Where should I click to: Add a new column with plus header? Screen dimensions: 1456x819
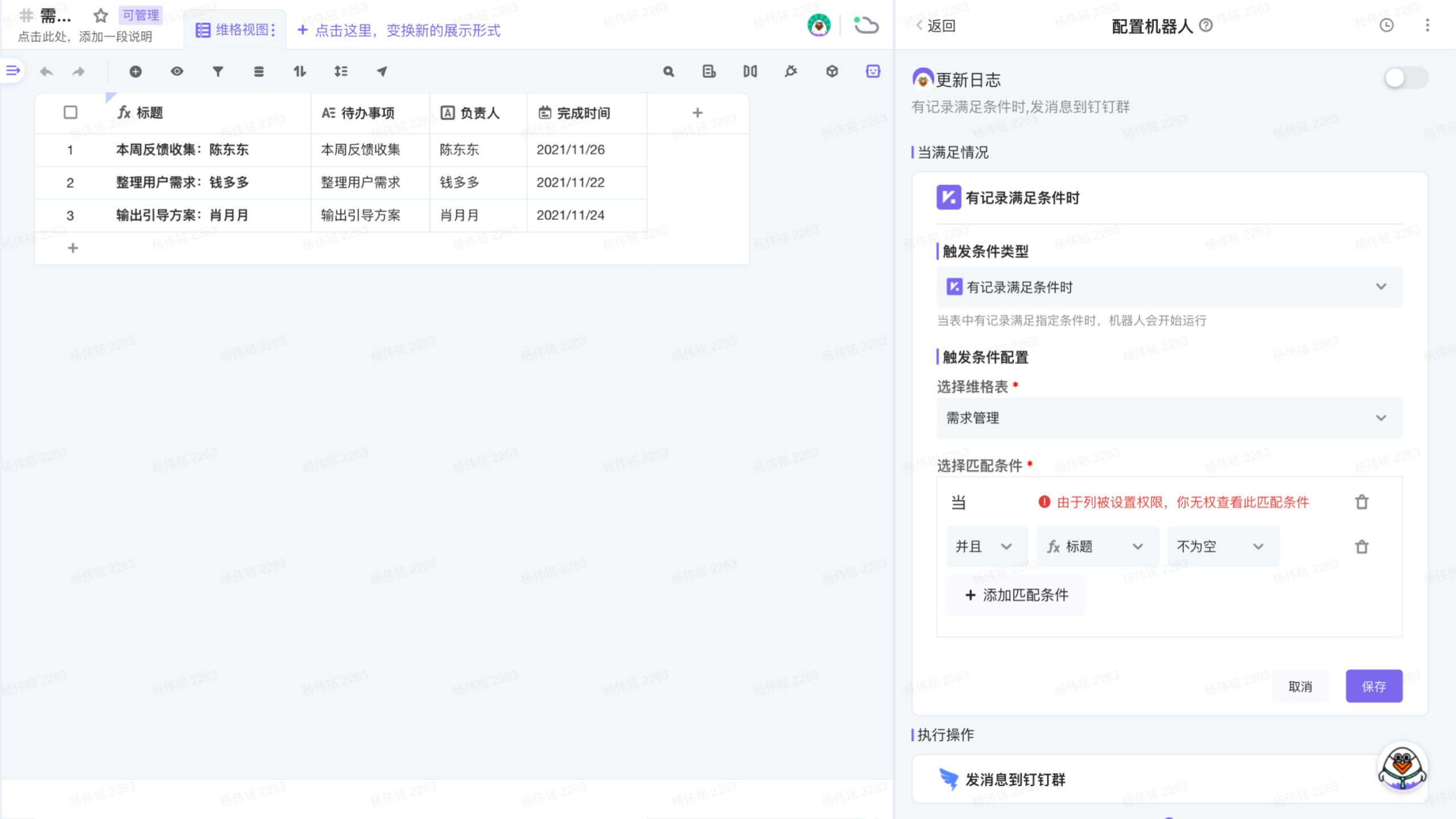(697, 113)
